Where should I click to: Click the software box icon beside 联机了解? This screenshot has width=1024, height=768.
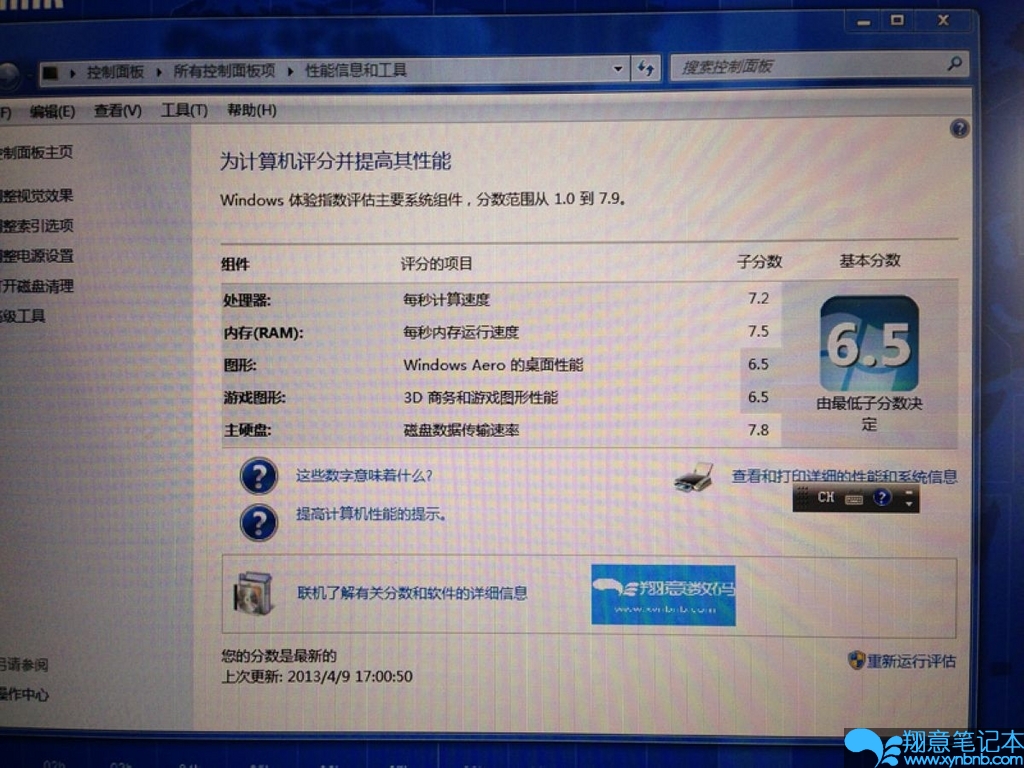(x=255, y=593)
